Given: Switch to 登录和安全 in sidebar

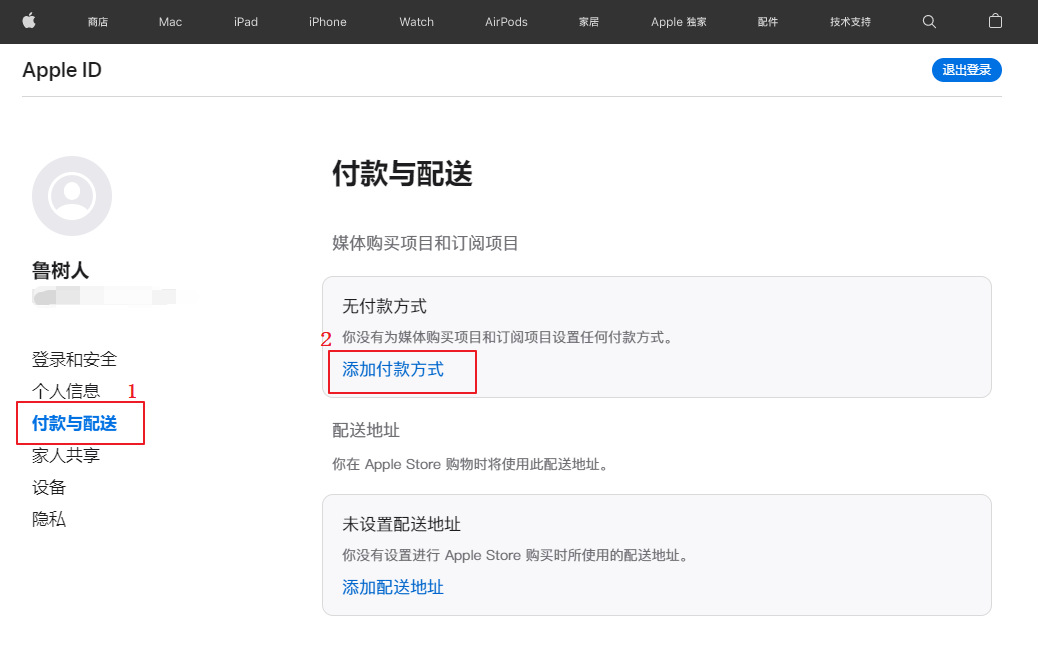Looking at the screenshot, I should (74, 359).
